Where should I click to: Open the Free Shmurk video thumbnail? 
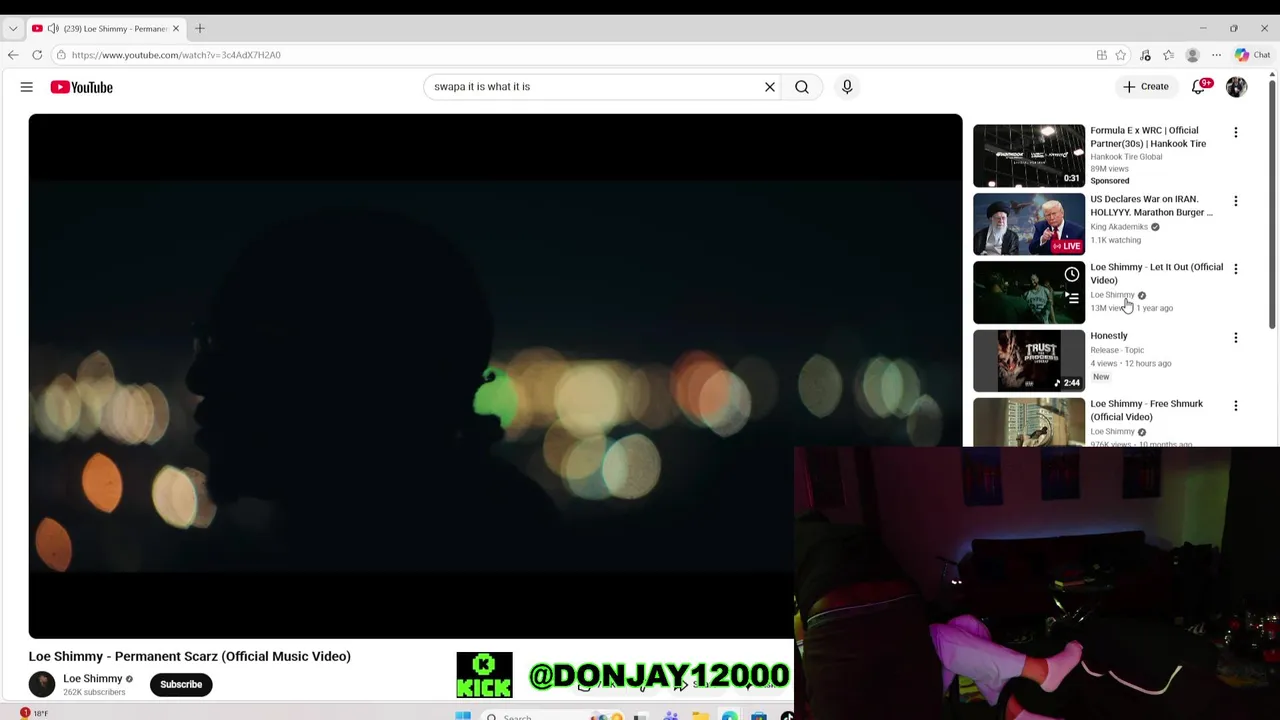coord(1029,422)
